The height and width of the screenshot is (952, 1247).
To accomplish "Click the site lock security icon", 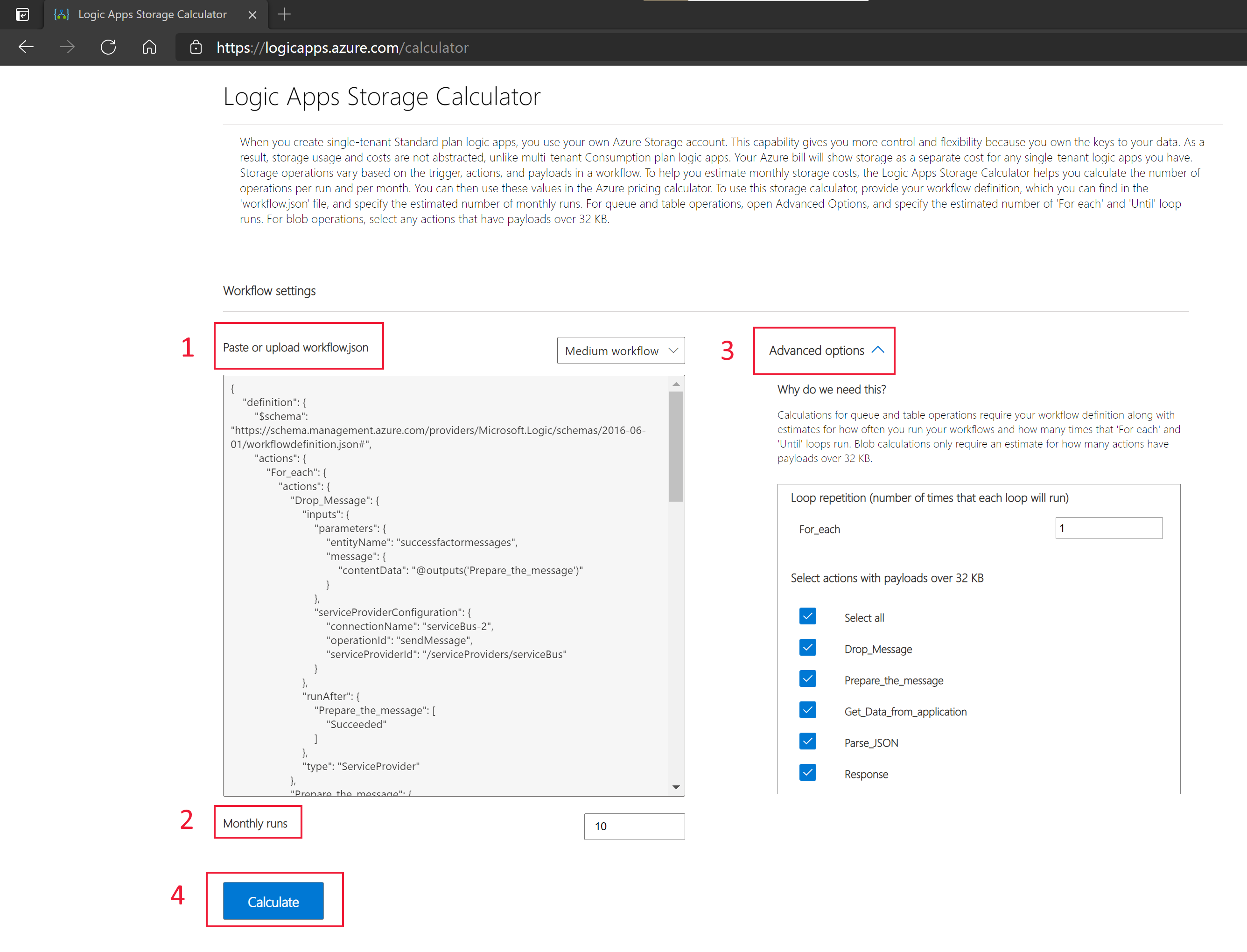I will [x=196, y=47].
